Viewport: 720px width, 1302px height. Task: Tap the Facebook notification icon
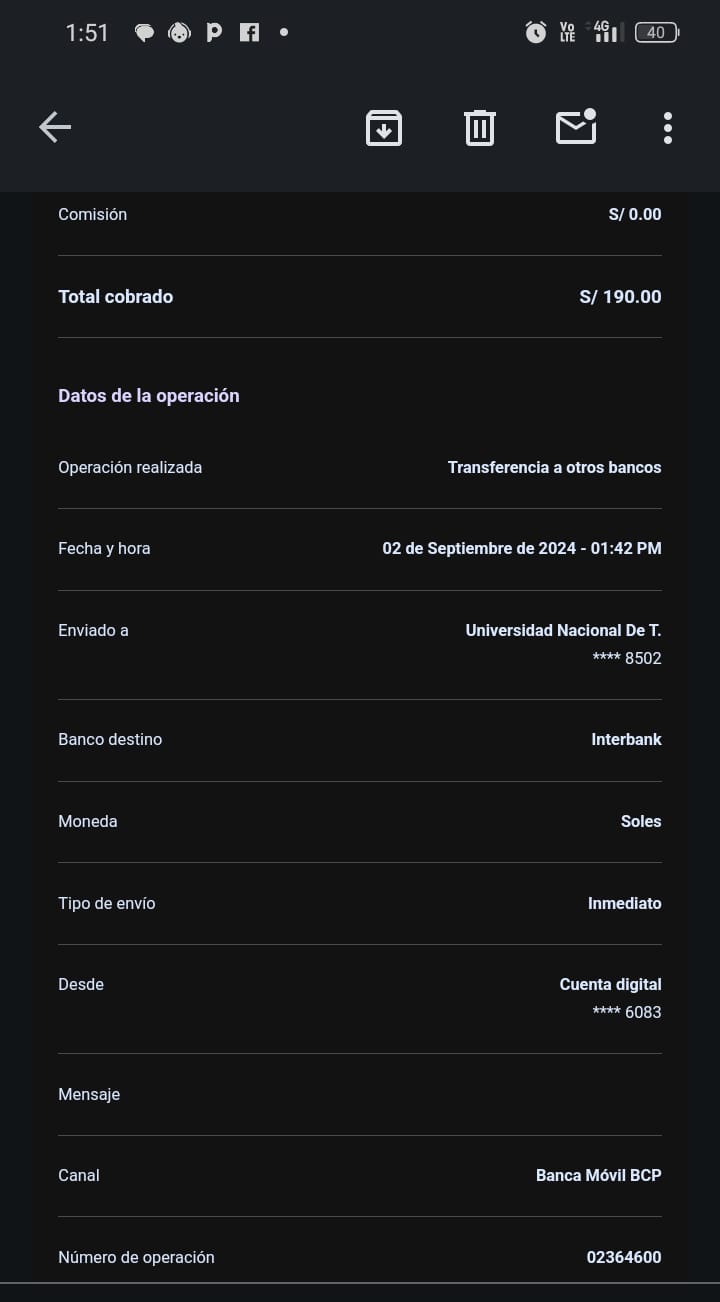point(249,32)
